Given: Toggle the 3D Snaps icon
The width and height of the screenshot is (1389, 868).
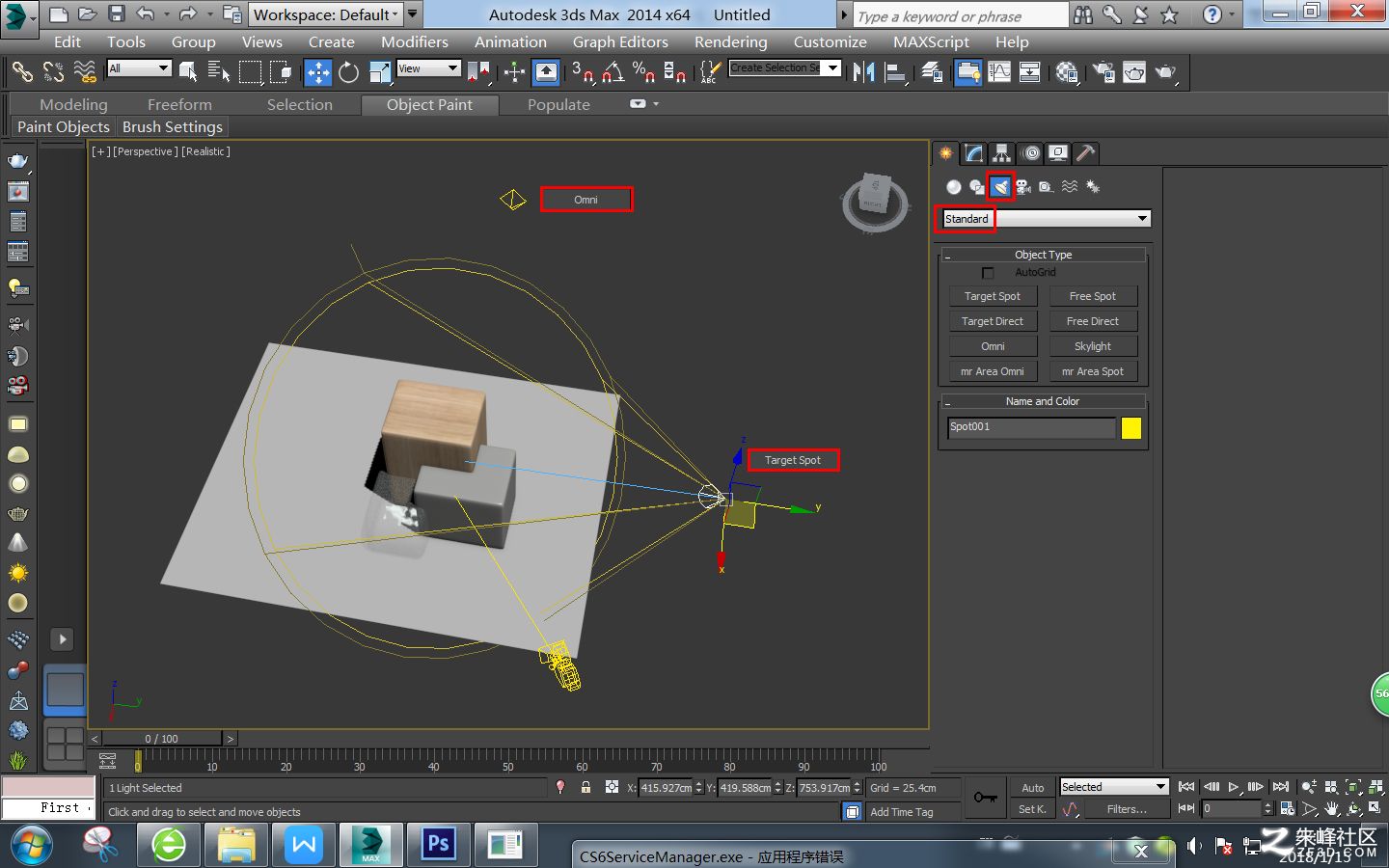Looking at the screenshot, I should point(583,72).
